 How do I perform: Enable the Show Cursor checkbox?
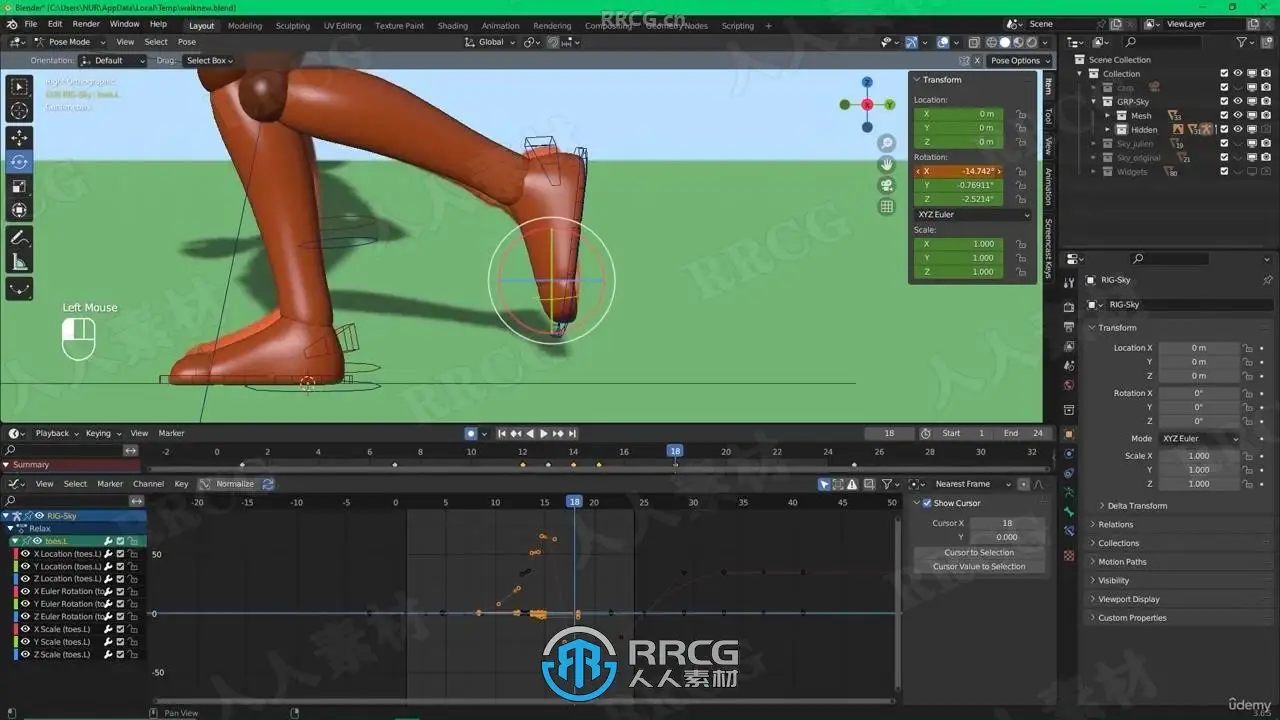pos(926,503)
